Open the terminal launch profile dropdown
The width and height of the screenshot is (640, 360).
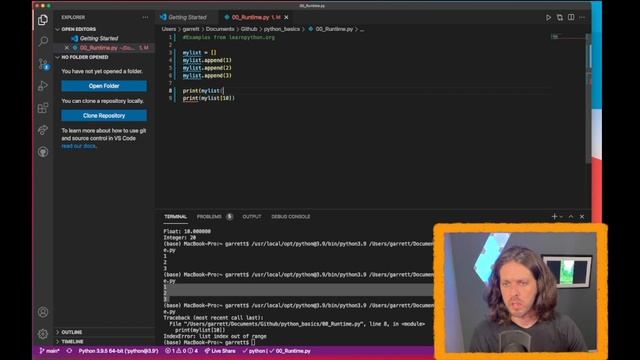562,217
